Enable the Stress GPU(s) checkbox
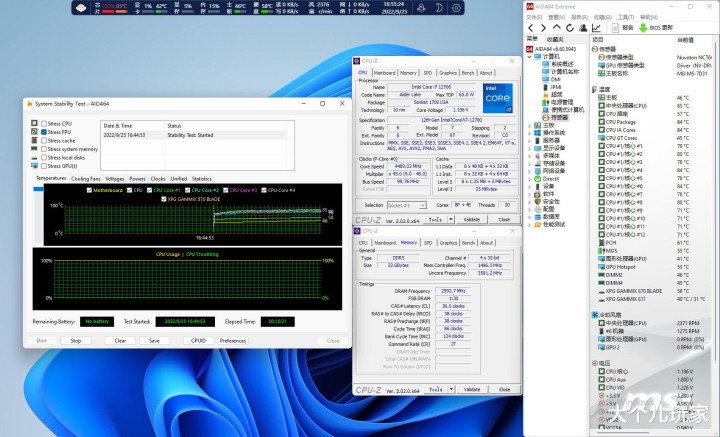Image resolution: width=720 pixels, height=437 pixels. pyautogui.click(x=44, y=166)
